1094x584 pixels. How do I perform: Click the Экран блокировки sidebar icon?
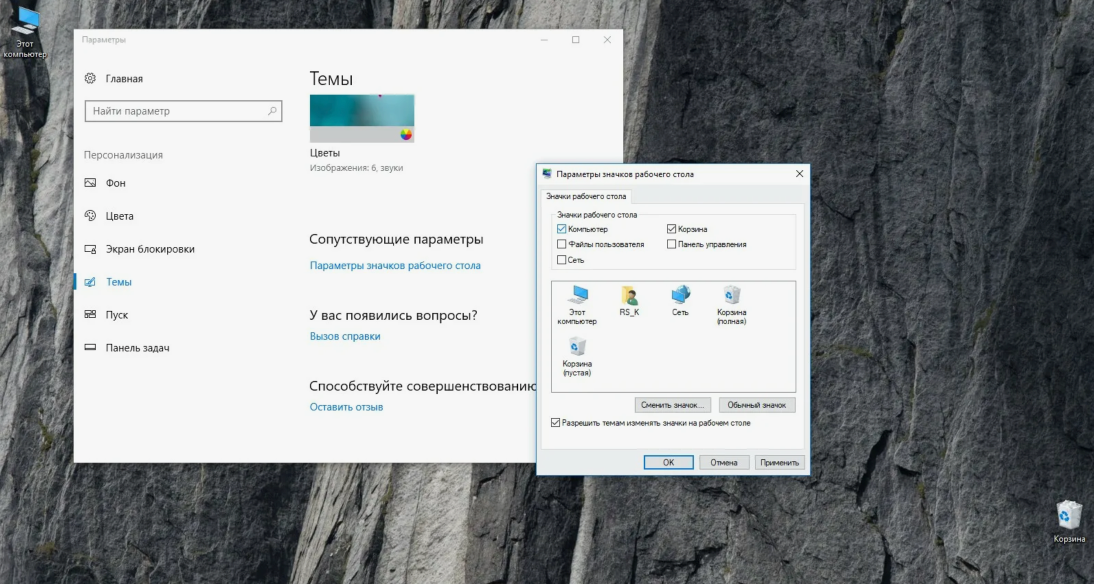92,248
